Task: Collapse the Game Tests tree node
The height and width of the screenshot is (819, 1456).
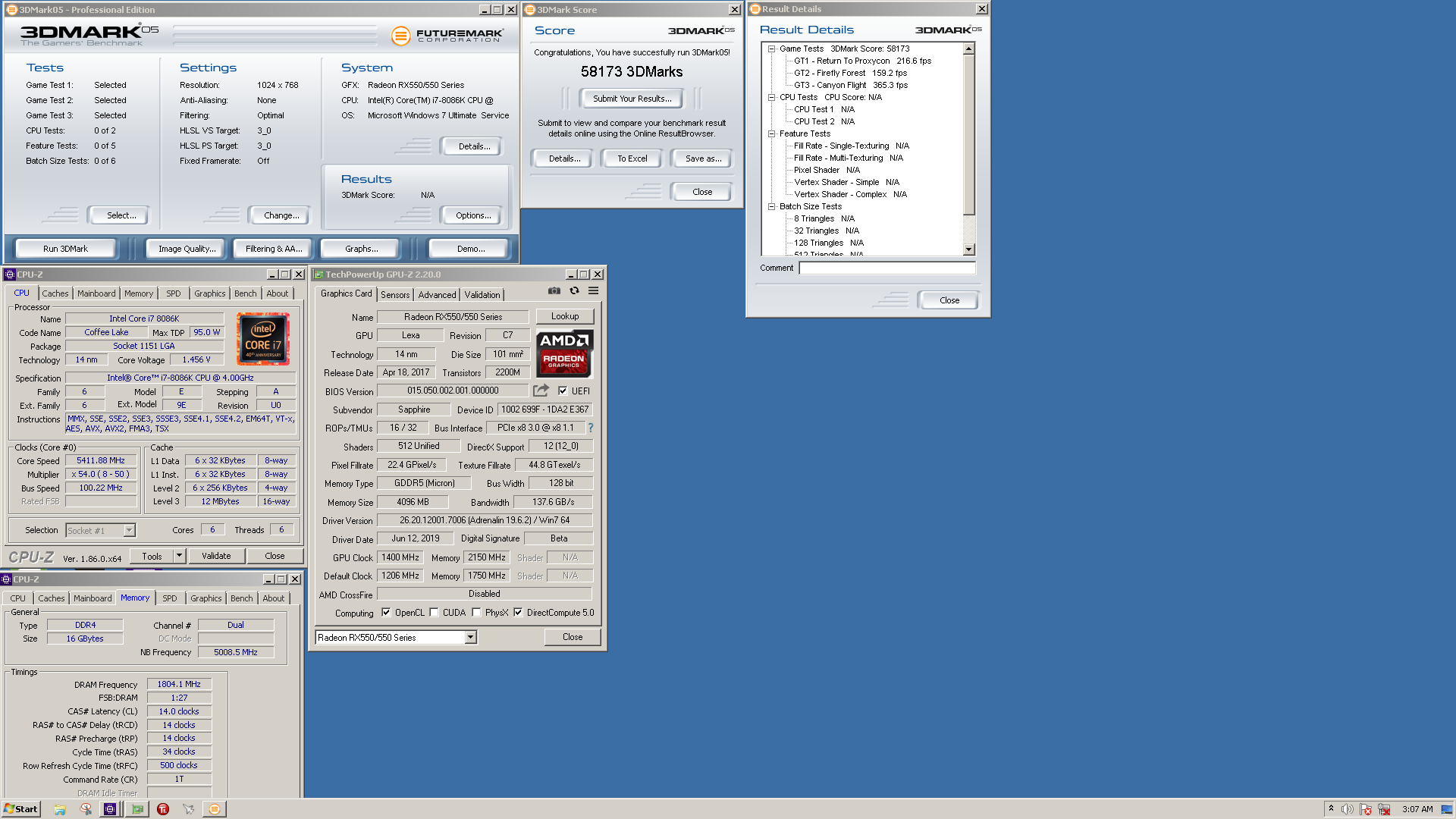Action: coord(771,49)
